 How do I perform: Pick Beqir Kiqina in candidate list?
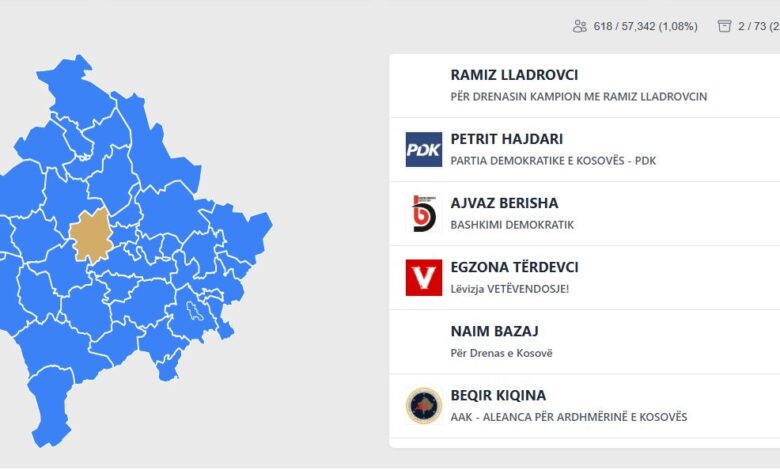498,395
